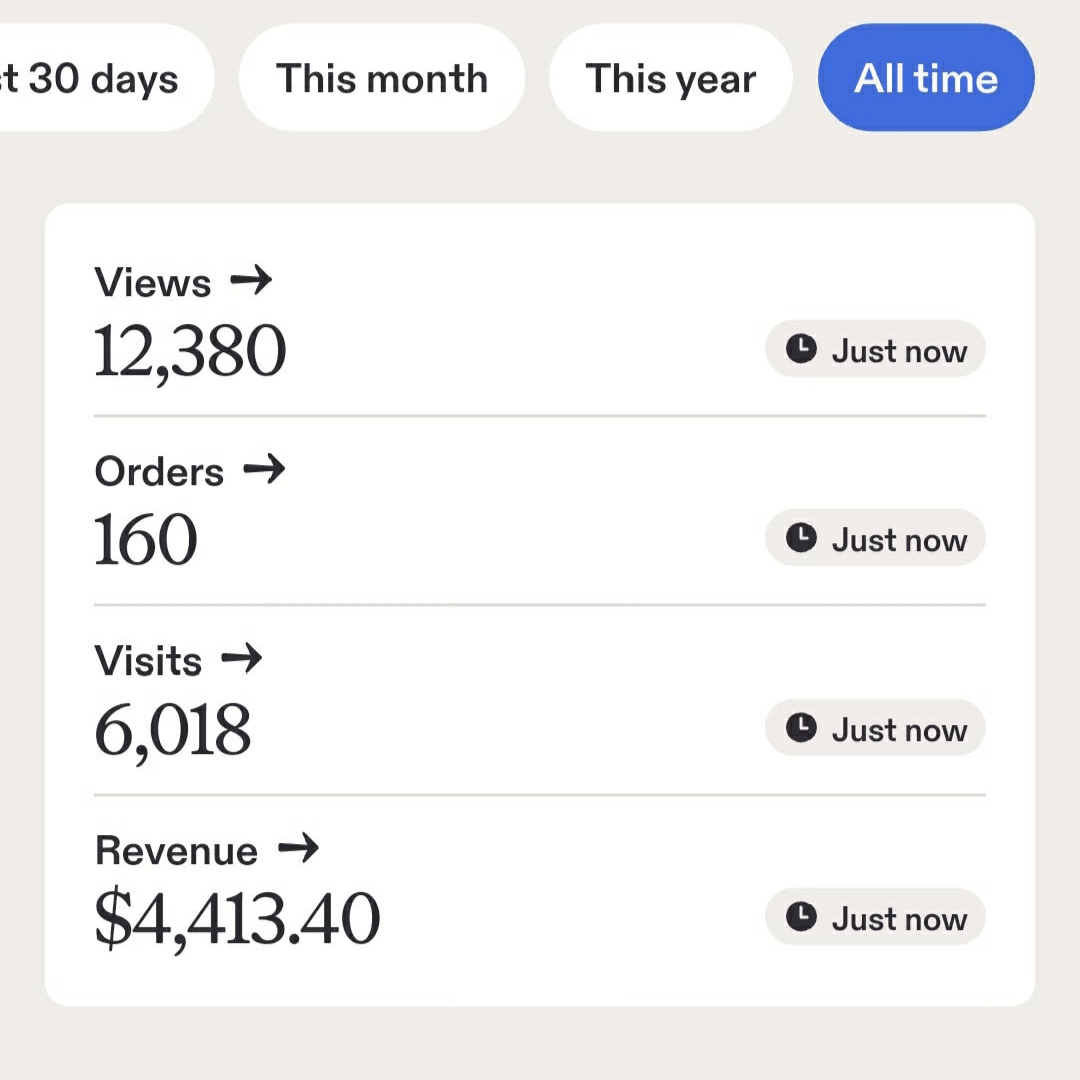
Task: Click the arrow icon next to Visits
Action: tap(241, 658)
